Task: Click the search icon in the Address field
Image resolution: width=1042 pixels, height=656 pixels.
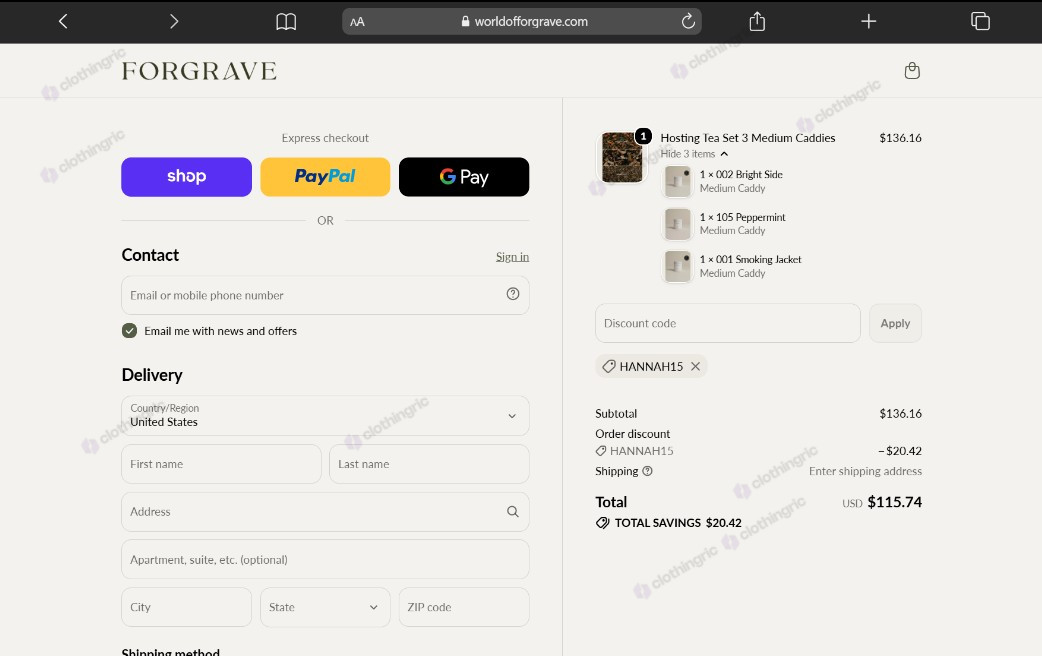Action: (x=512, y=511)
